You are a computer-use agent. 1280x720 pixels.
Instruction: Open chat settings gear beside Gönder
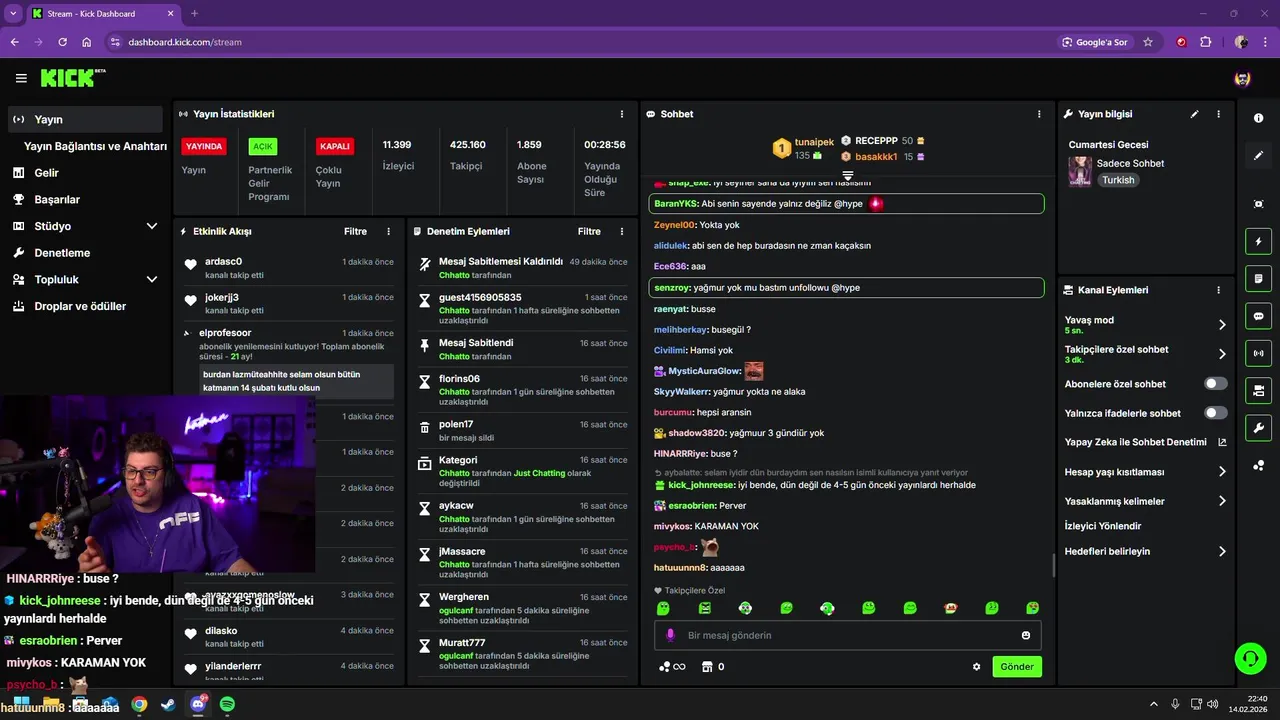pos(977,667)
